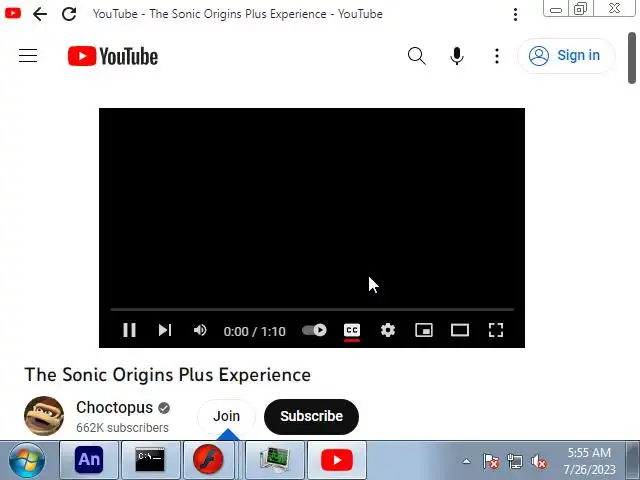Screen dimensions: 640x480
Task: Click Show desktop strip at taskbar end
Action: tap(633, 460)
